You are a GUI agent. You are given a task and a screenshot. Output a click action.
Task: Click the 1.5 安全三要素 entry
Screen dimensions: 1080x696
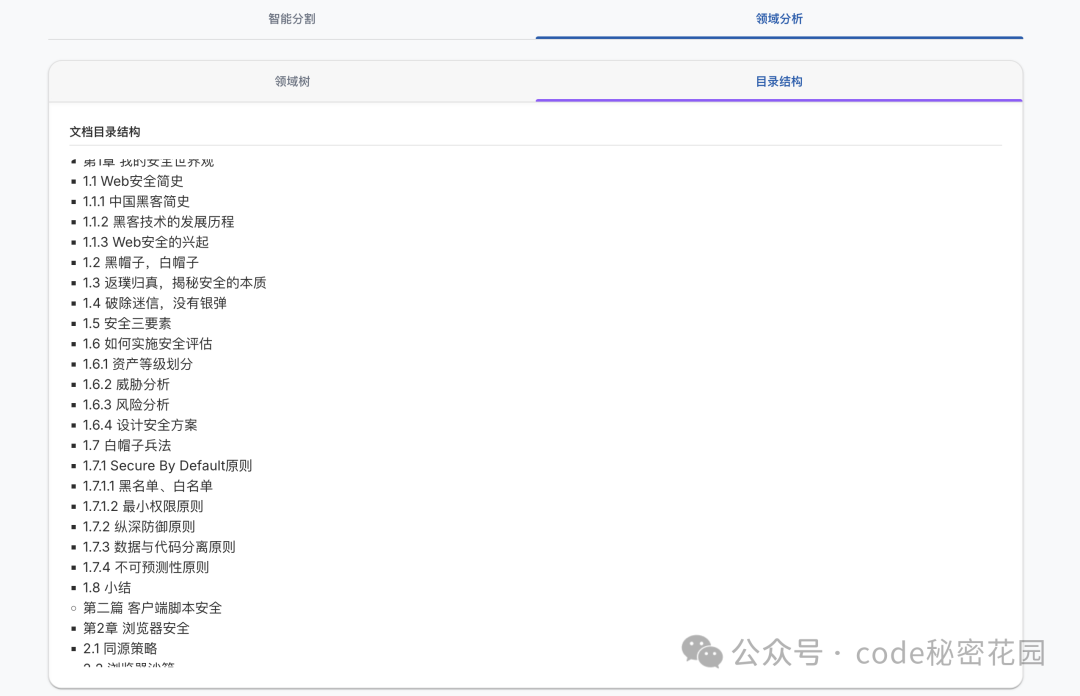tap(127, 323)
